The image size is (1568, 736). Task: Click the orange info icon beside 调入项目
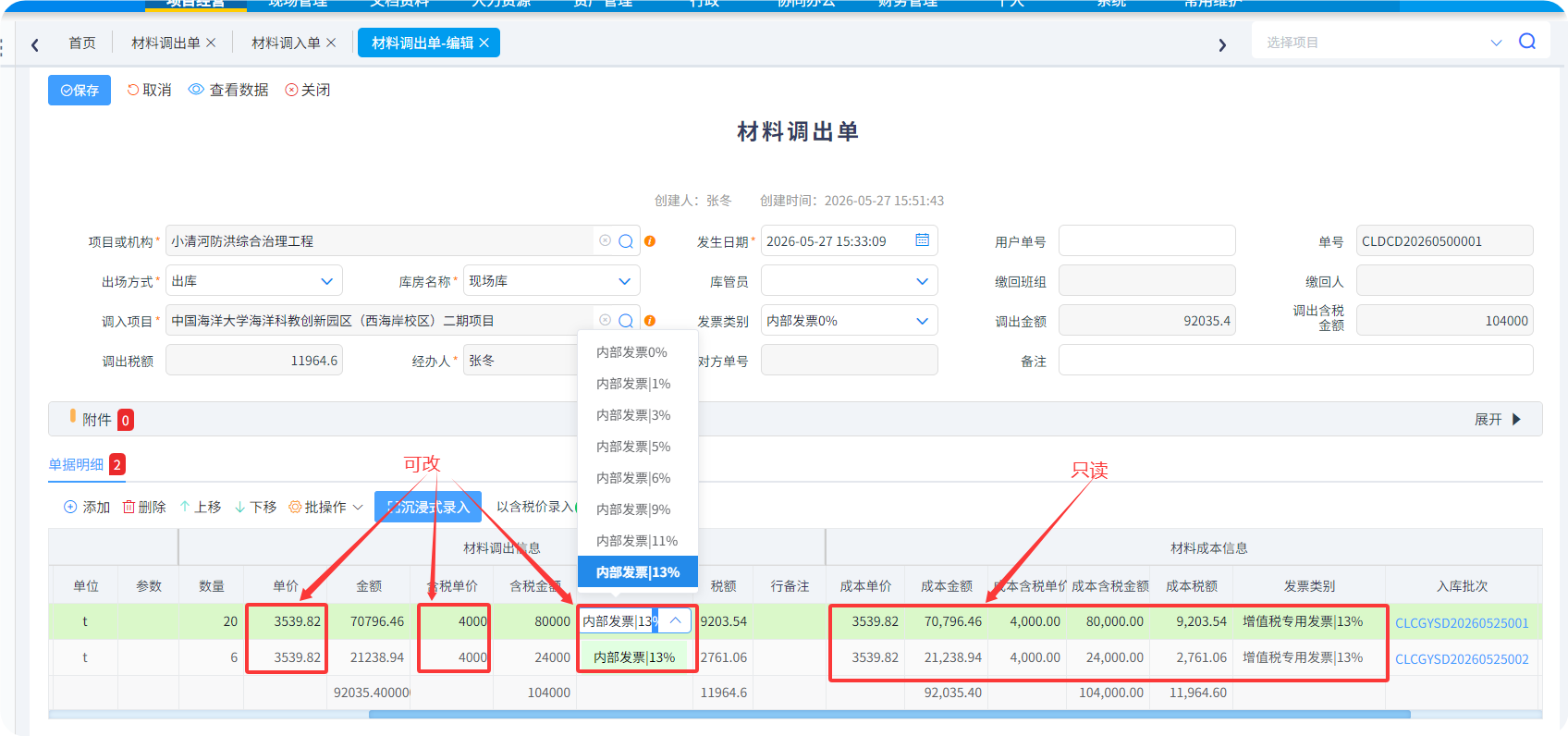(650, 321)
